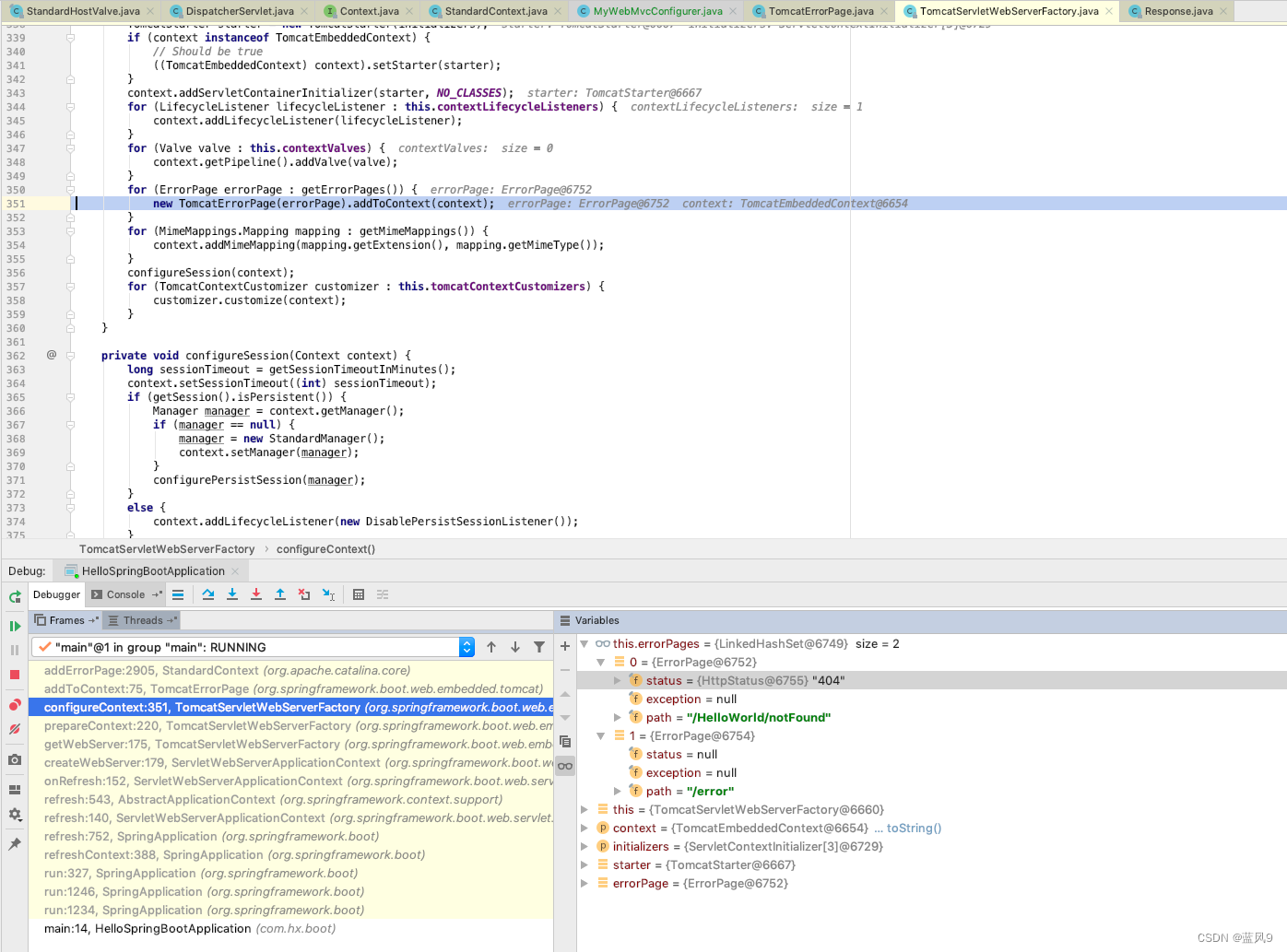Select the Threads tab
Viewport: 1287px width, 952px height.
[x=143, y=620]
